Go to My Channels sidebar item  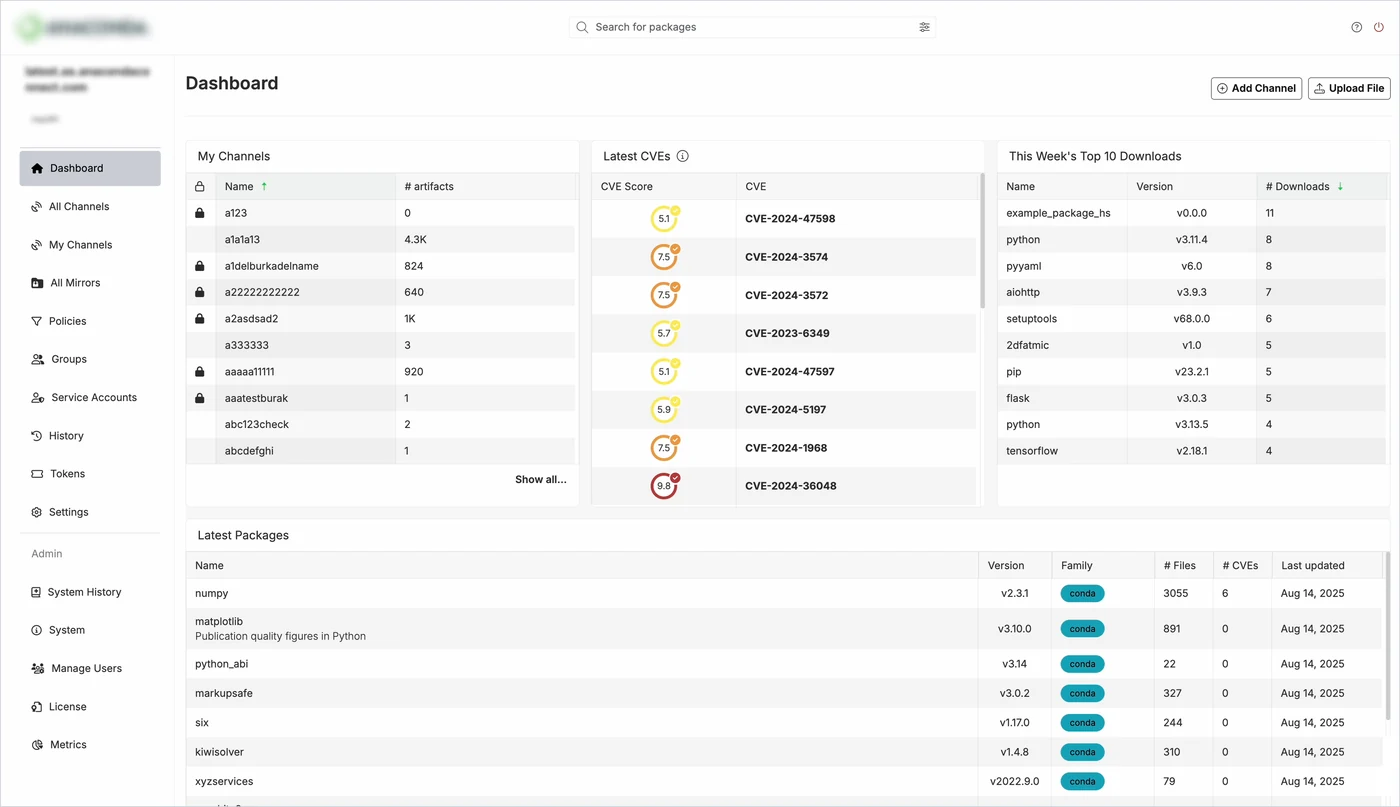click(90, 245)
